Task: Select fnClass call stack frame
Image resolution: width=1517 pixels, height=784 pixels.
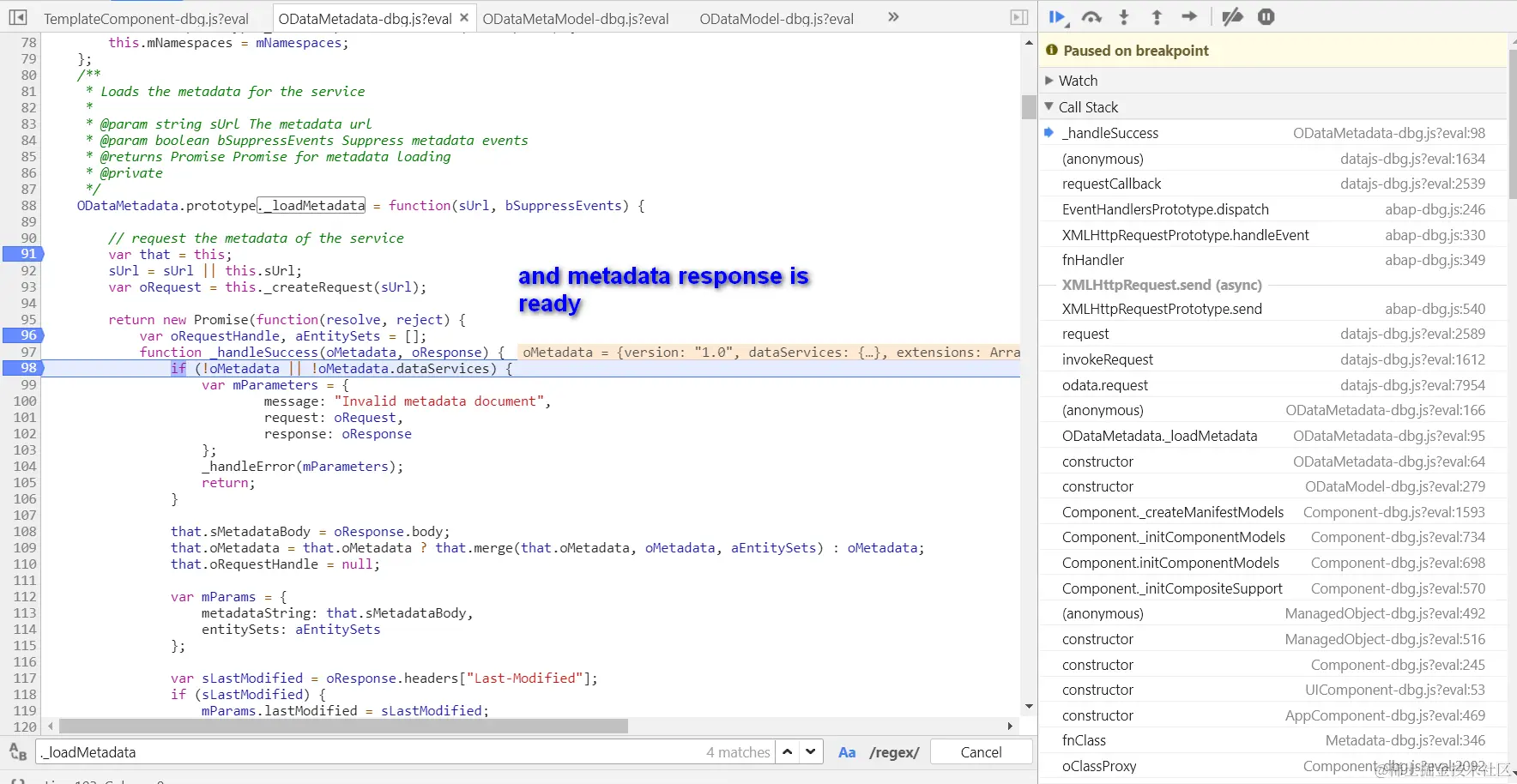Action: (1273, 740)
